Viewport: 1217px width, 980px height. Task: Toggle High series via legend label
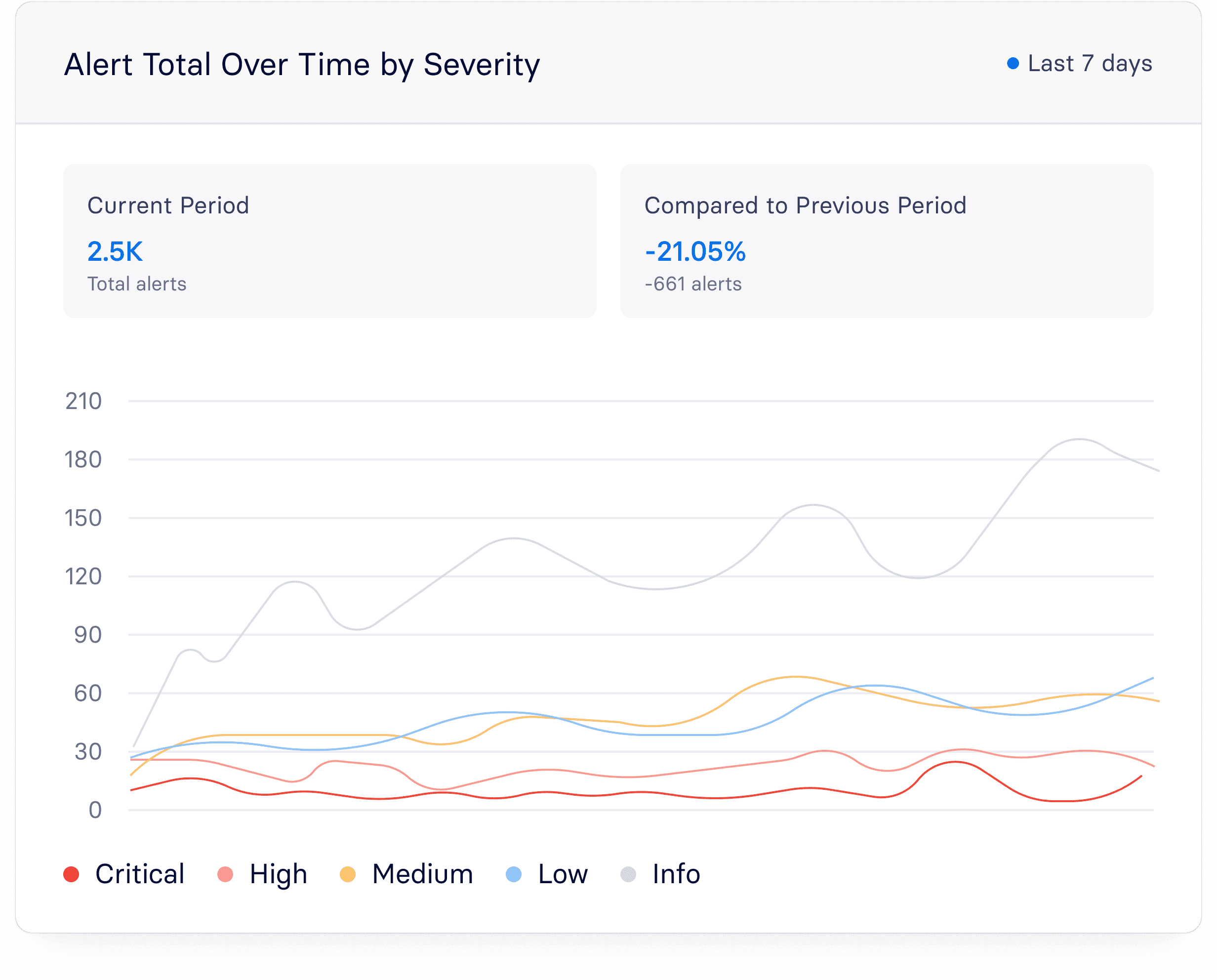pos(278,874)
